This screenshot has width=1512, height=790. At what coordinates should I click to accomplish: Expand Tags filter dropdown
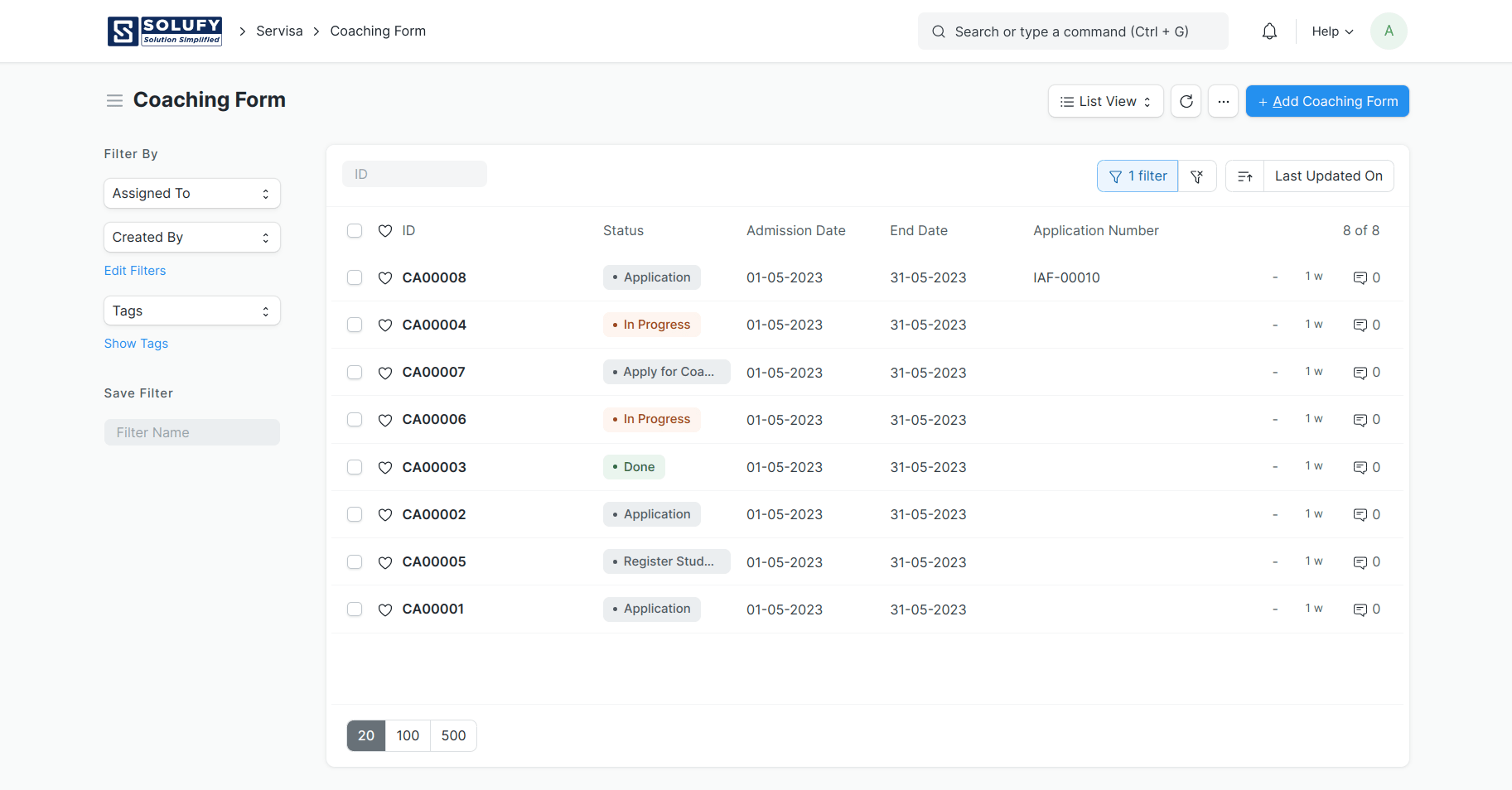[192, 311]
